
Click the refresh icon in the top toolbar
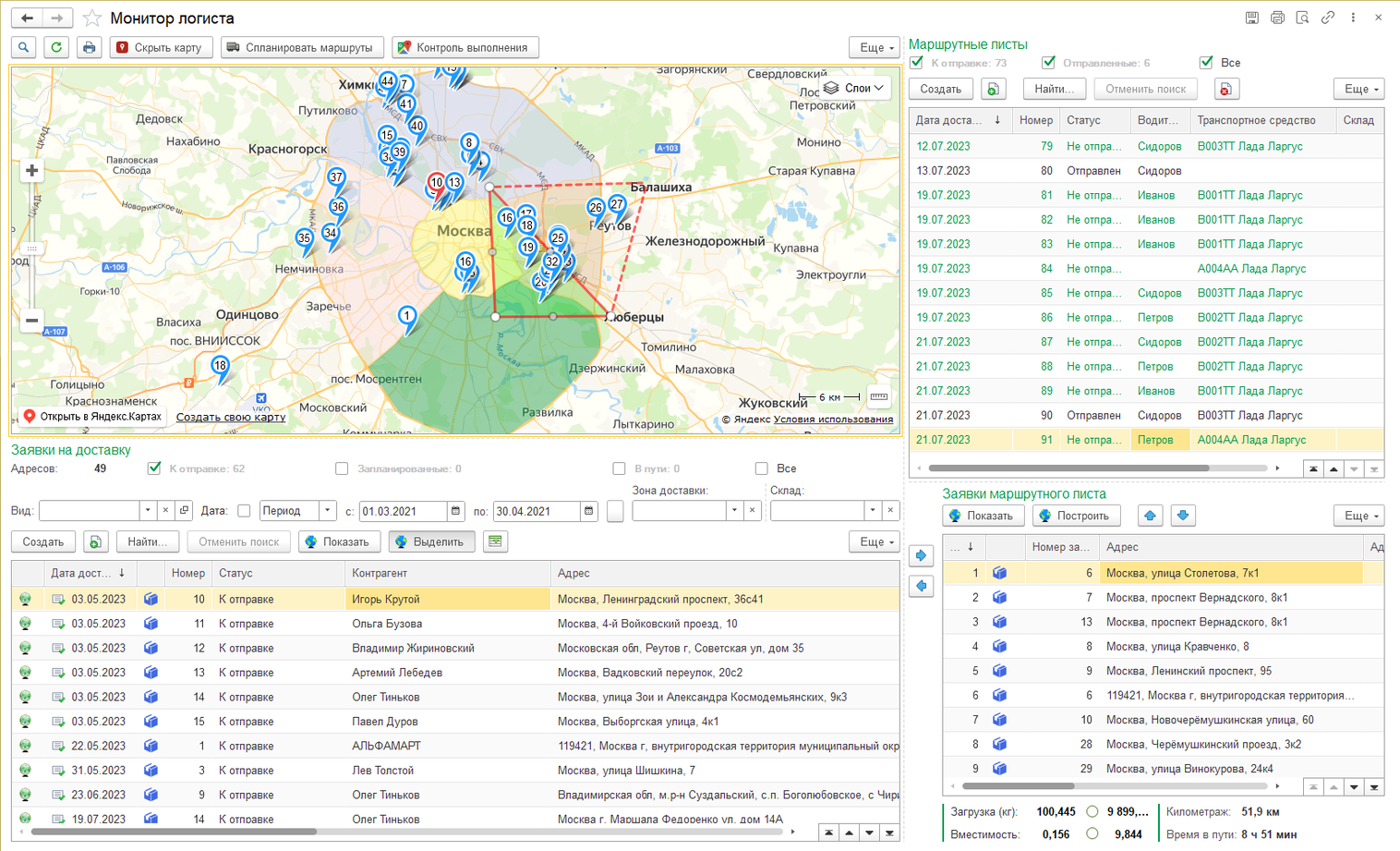[56, 47]
